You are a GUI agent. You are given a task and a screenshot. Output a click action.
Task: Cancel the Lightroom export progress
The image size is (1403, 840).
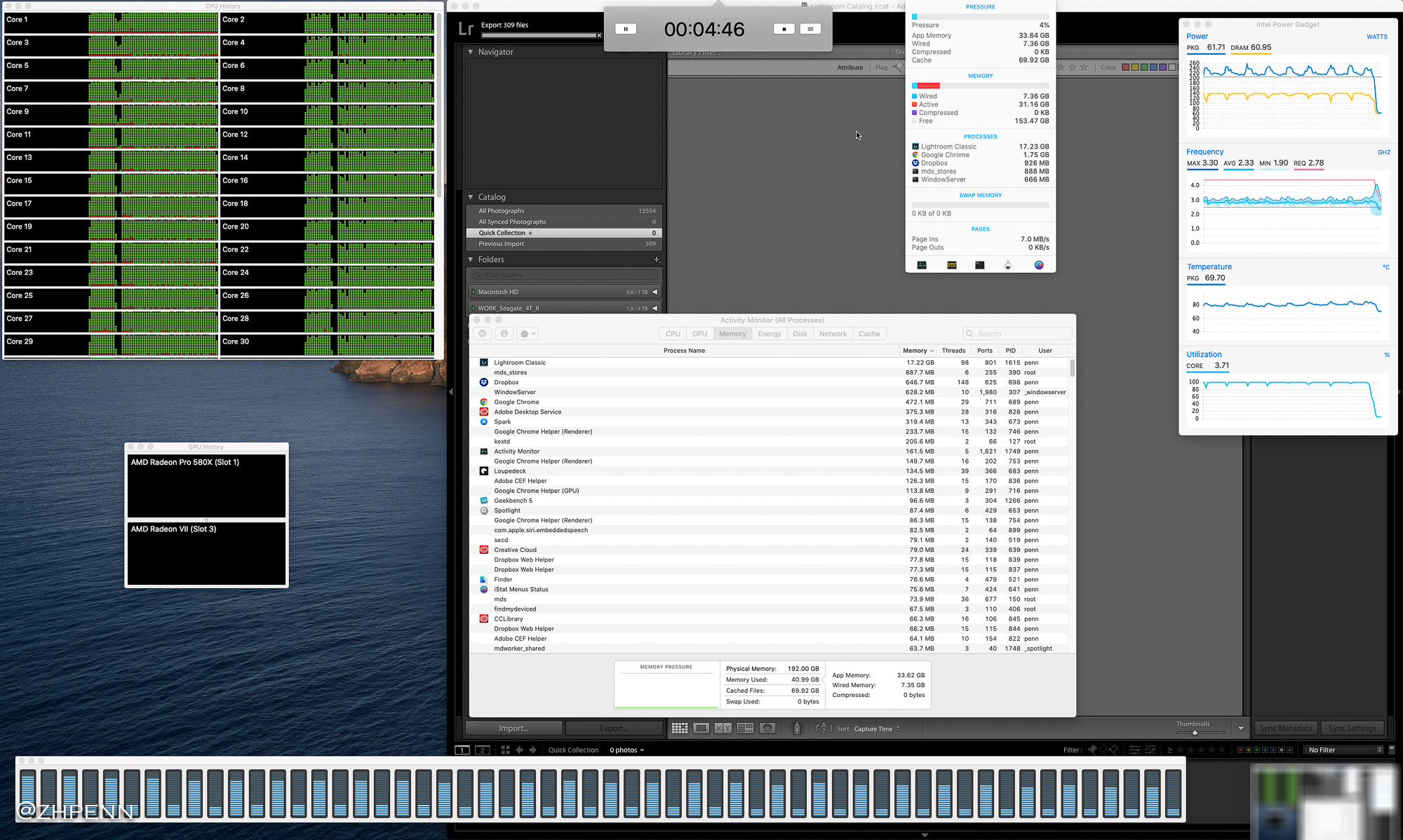[599, 35]
